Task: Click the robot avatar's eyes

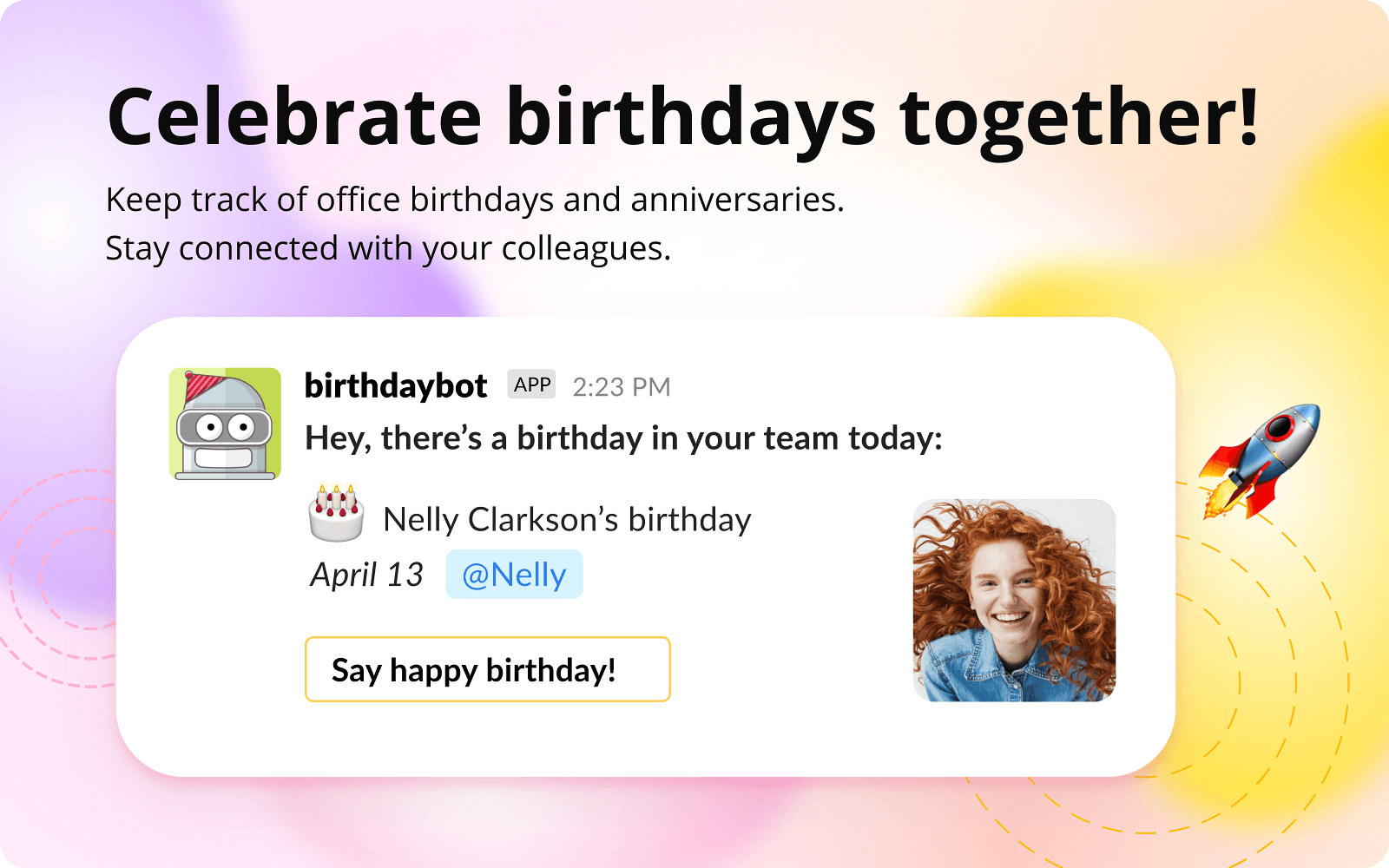Action: pos(225,427)
